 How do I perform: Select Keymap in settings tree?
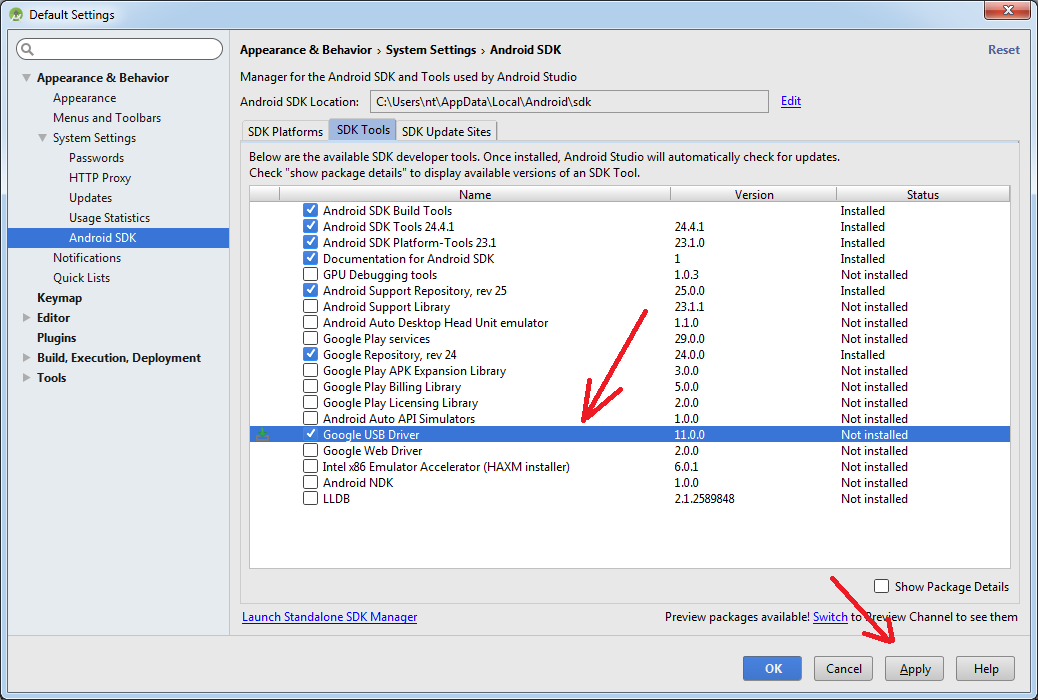pyautogui.click(x=60, y=298)
